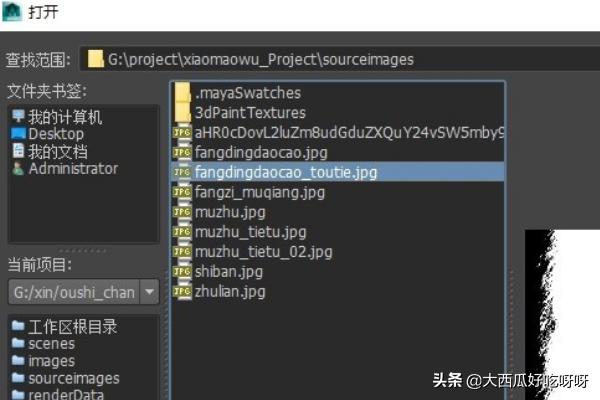The height and width of the screenshot is (400, 600).
Task: Go to the Desktop bookmark
Action: pos(56,134)
